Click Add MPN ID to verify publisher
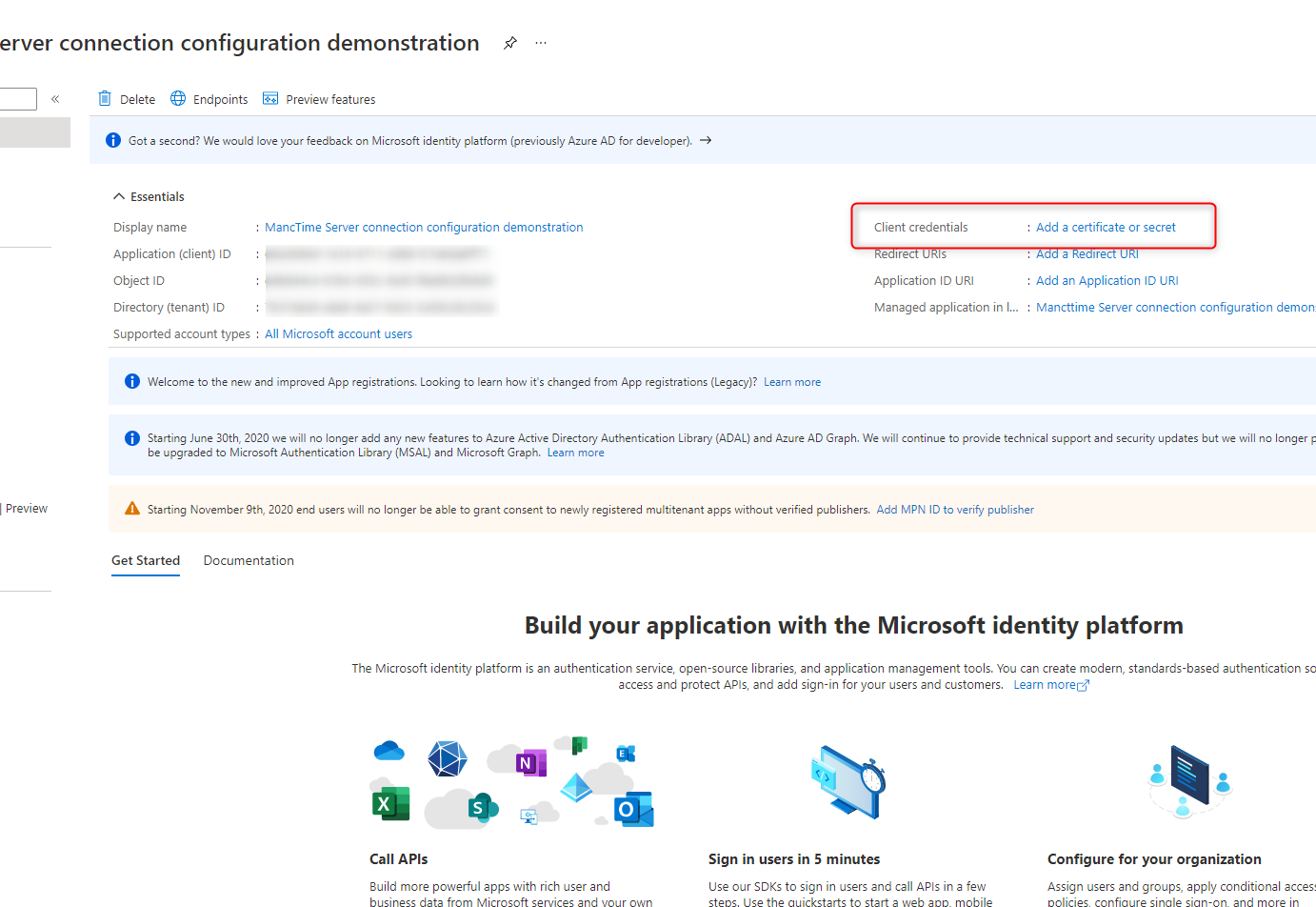The width and height of the screenshot is (1316, 907). pyautogui.click(x=954, y=510)
